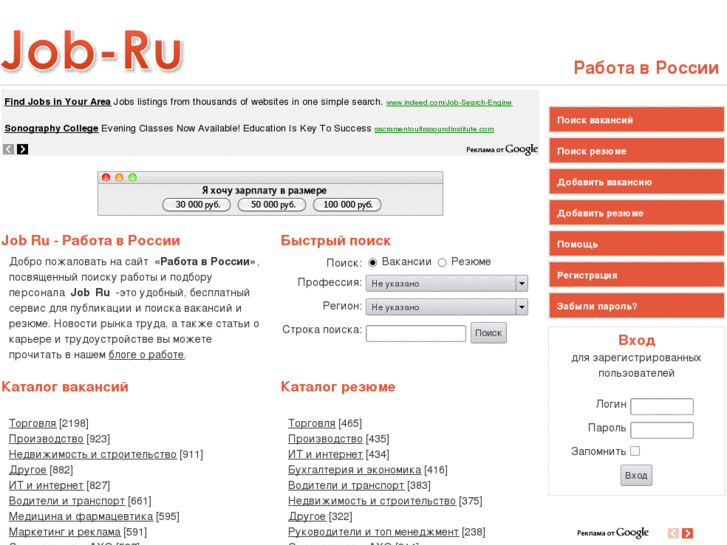Open Торговля in resume catalog

point(312,423)
